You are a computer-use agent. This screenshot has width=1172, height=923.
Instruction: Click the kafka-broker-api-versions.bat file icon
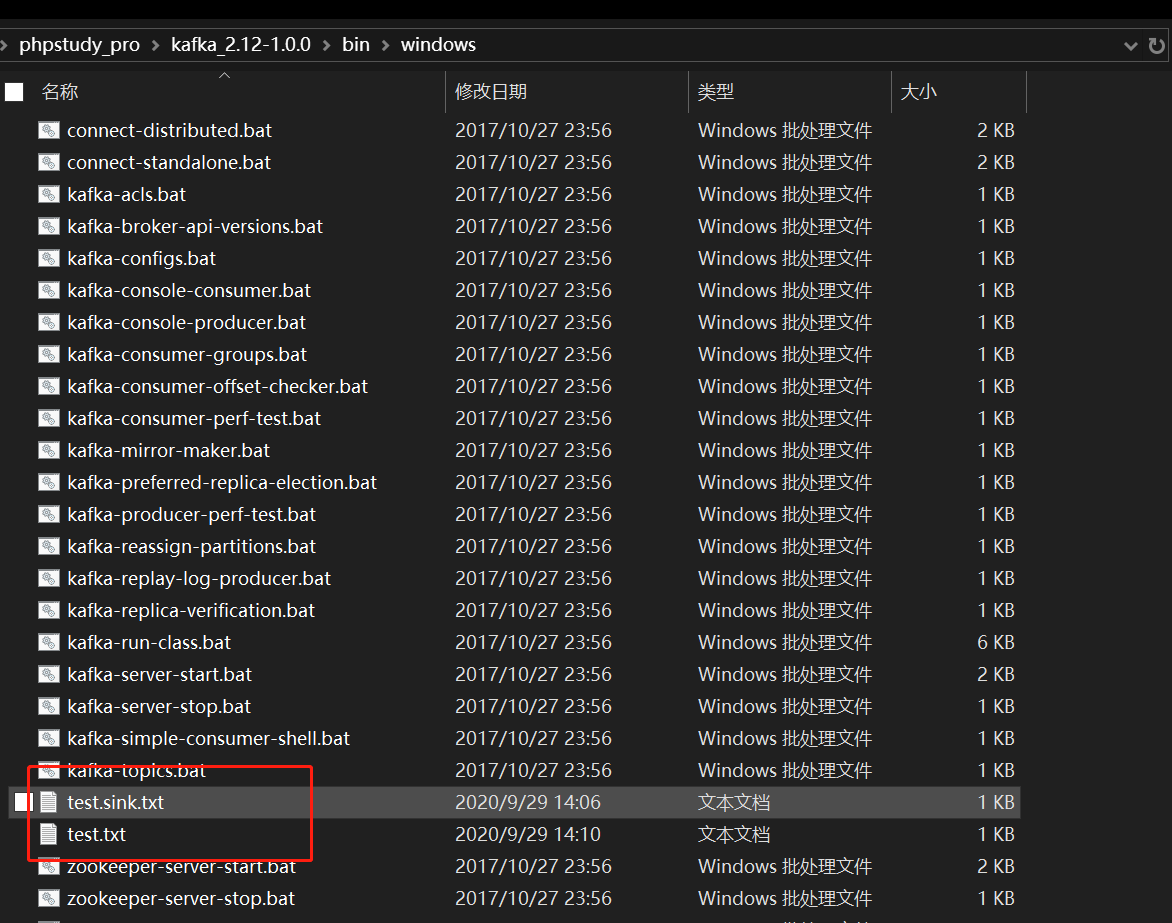click(x=49, y=226)
